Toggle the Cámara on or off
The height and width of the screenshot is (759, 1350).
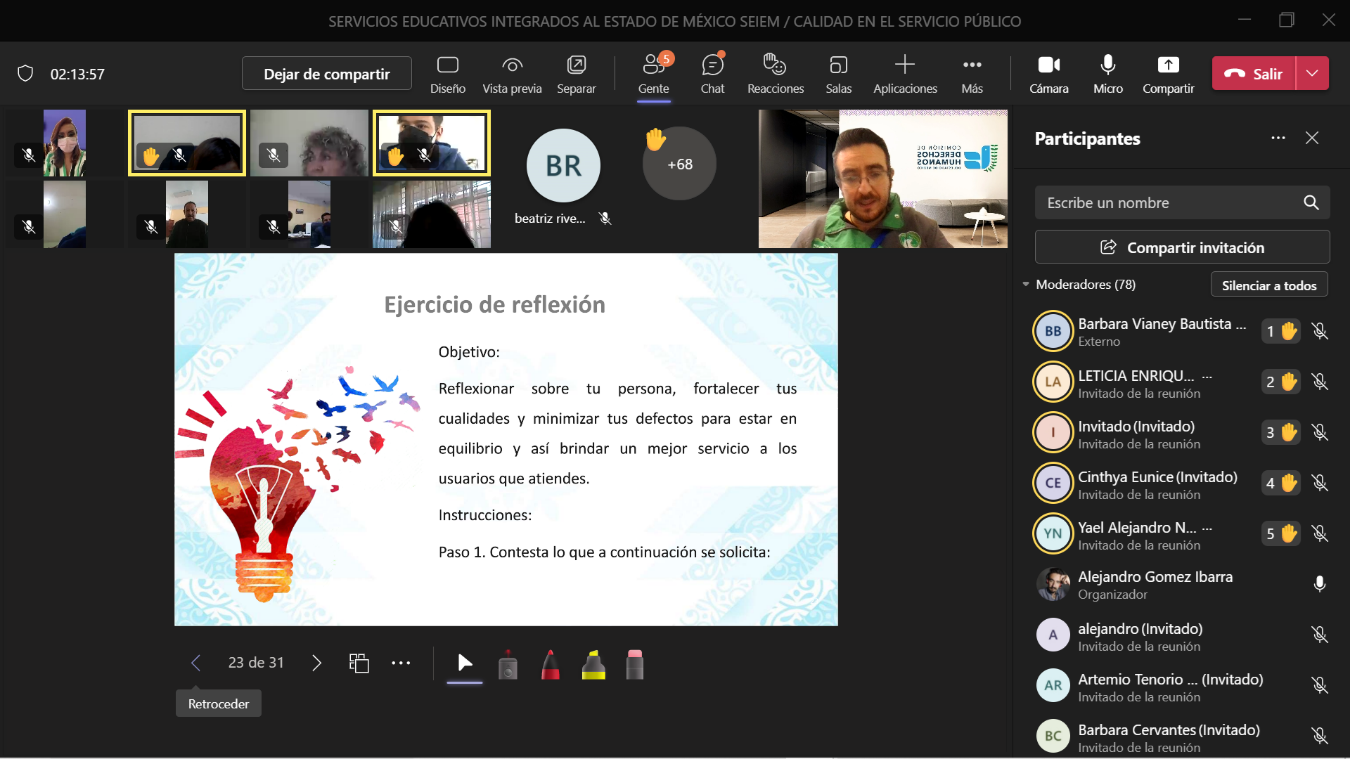1048,74
